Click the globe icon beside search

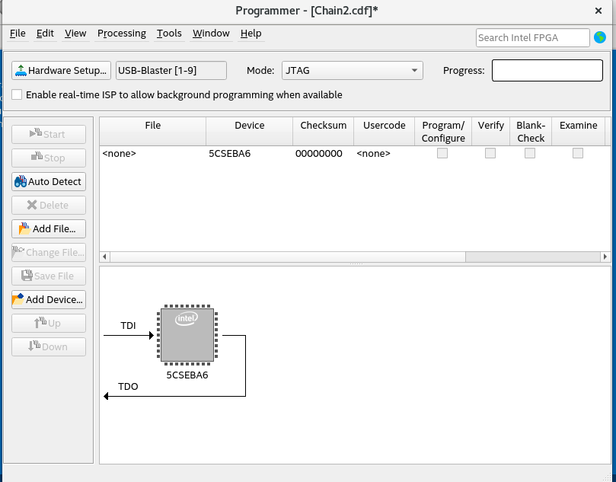[x=600, y=38]
